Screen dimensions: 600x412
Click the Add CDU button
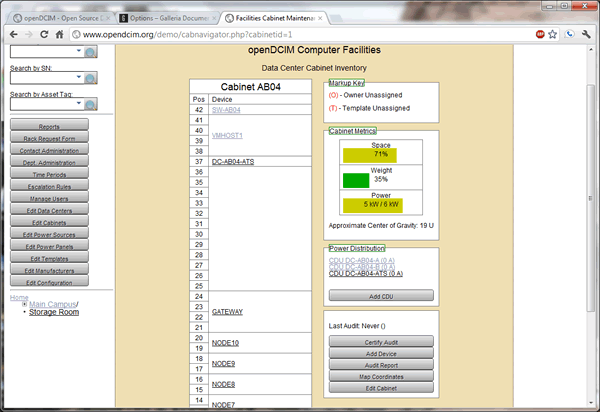click(x=381, y=296)
